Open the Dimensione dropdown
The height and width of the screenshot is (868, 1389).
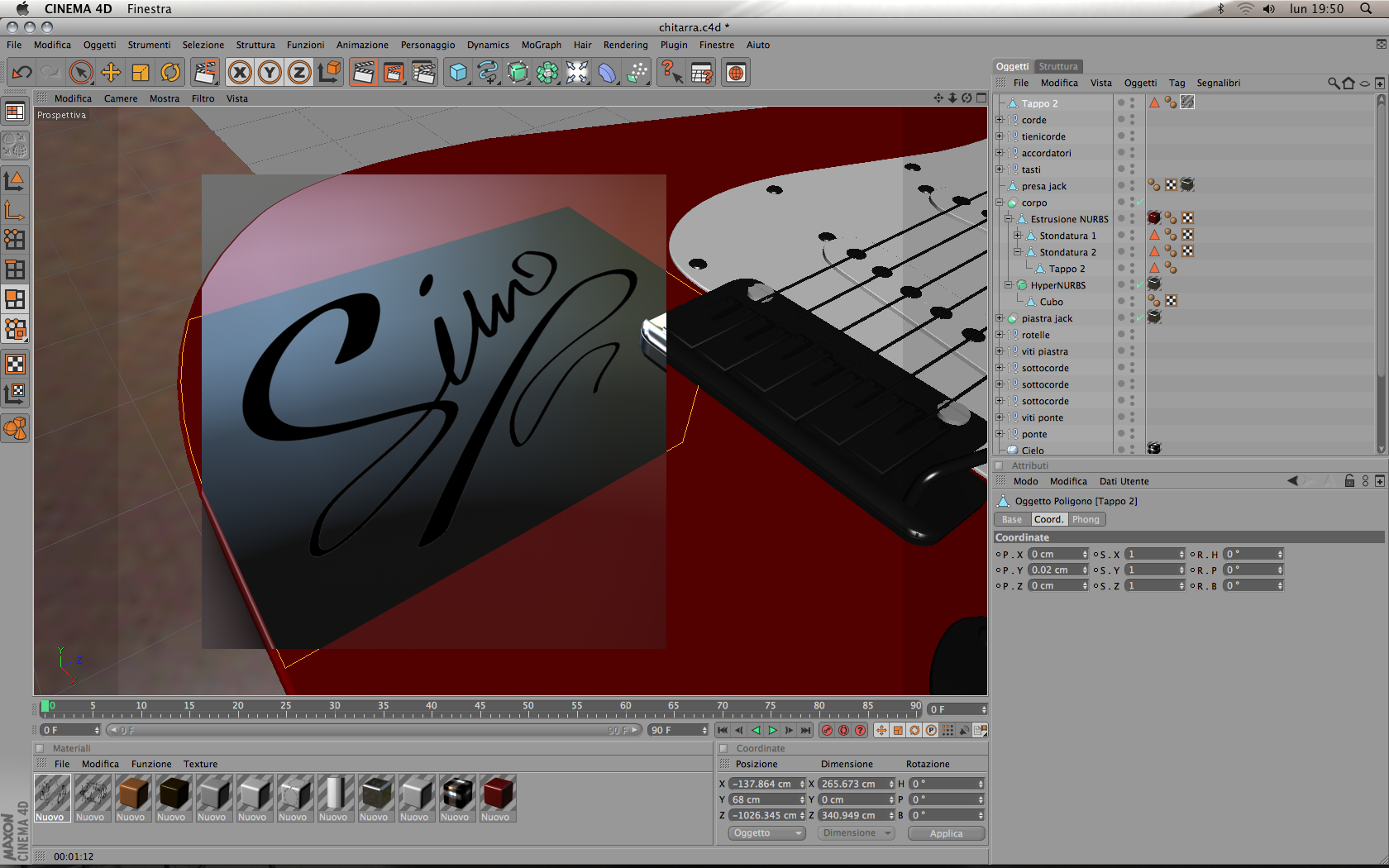(x=856, y=833)
